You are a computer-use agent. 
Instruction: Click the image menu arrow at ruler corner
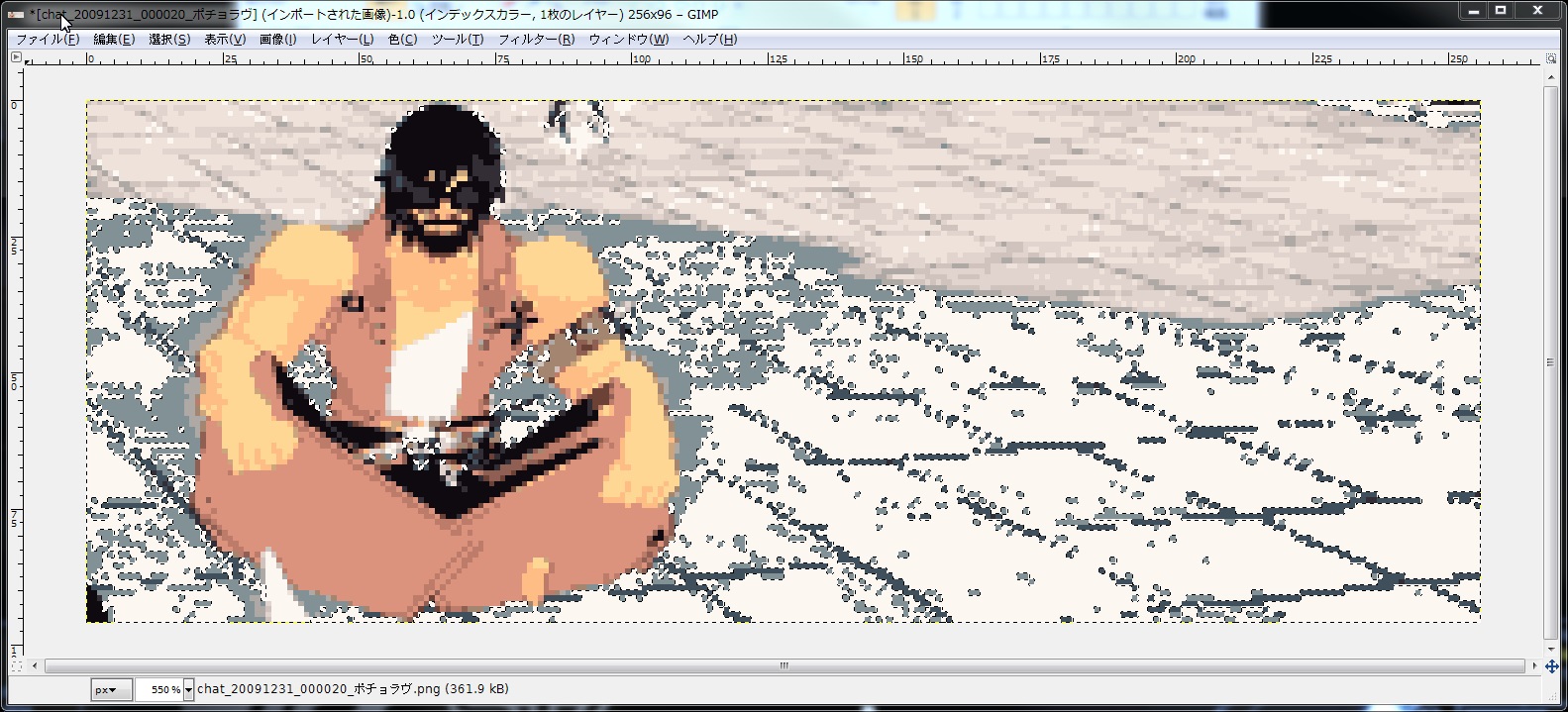tap(15, 57)
